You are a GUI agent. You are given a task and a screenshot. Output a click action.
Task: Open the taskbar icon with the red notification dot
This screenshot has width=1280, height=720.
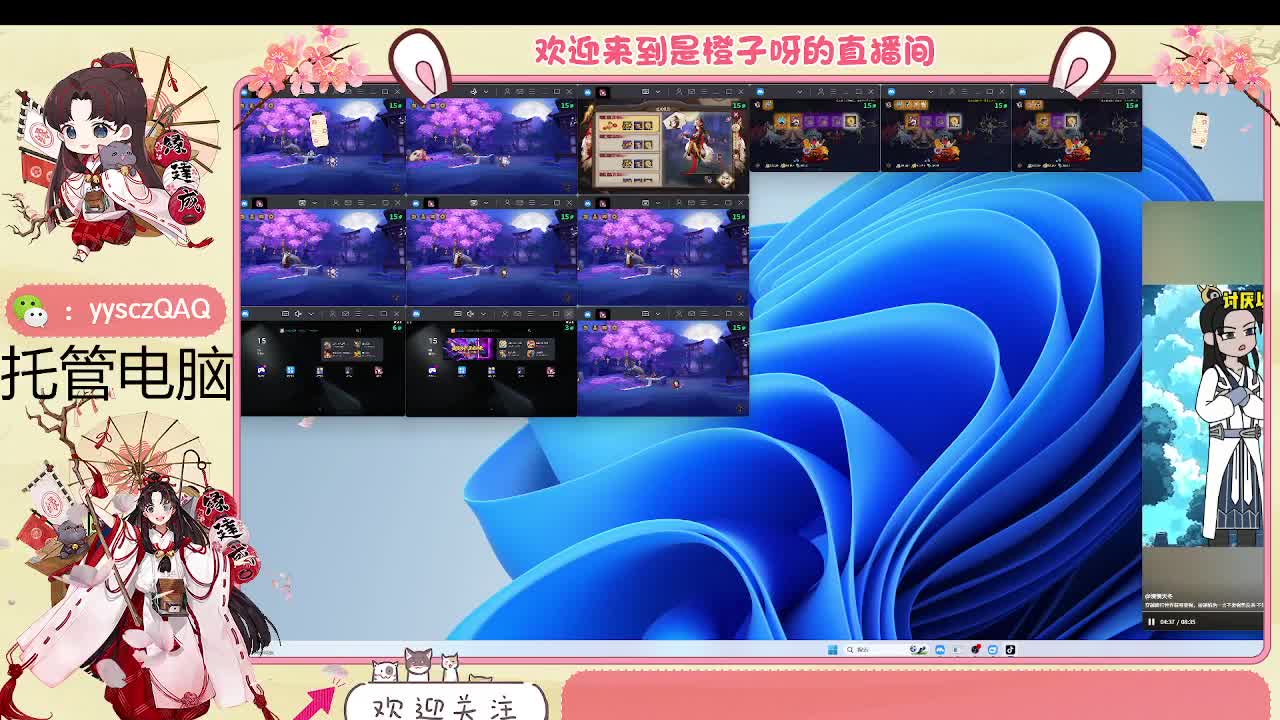[975, 649]
